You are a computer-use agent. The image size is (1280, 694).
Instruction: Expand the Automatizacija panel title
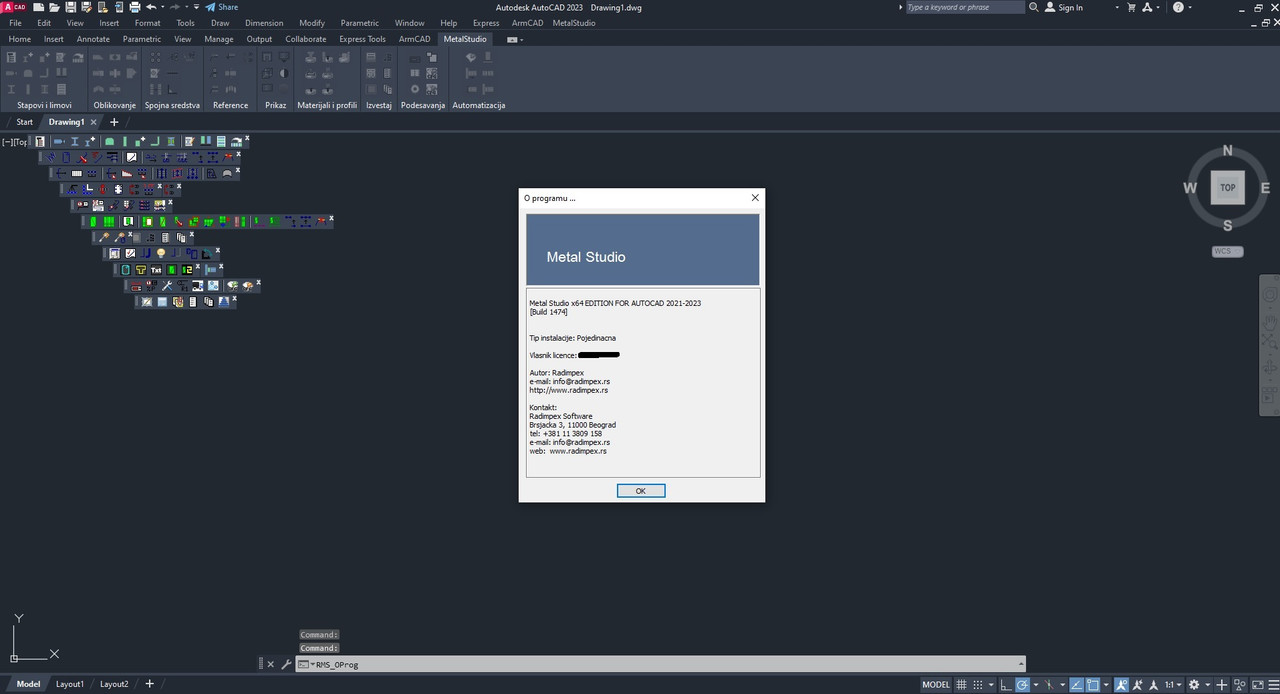point(479,105)
